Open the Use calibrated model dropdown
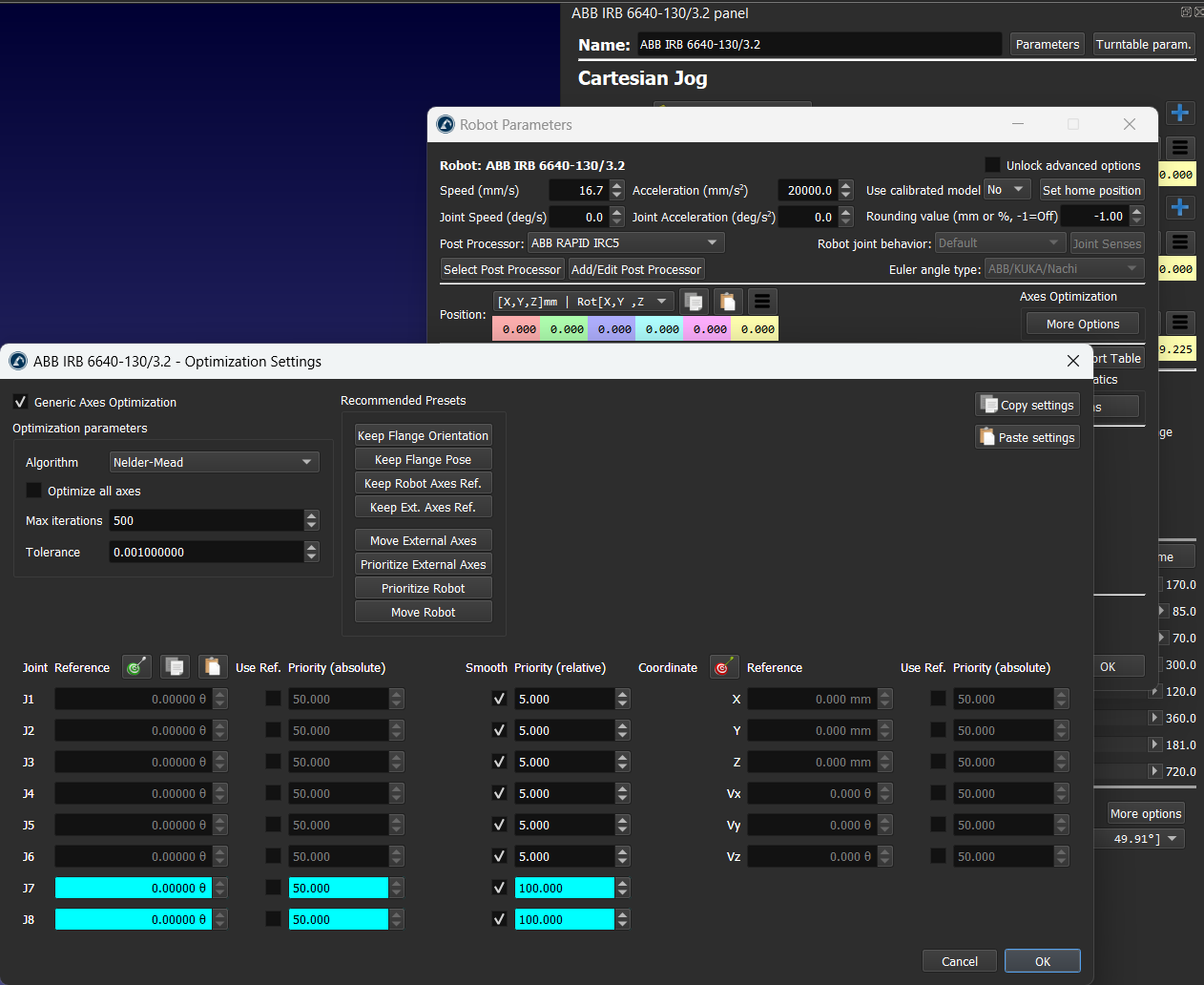 point(1007,190)
